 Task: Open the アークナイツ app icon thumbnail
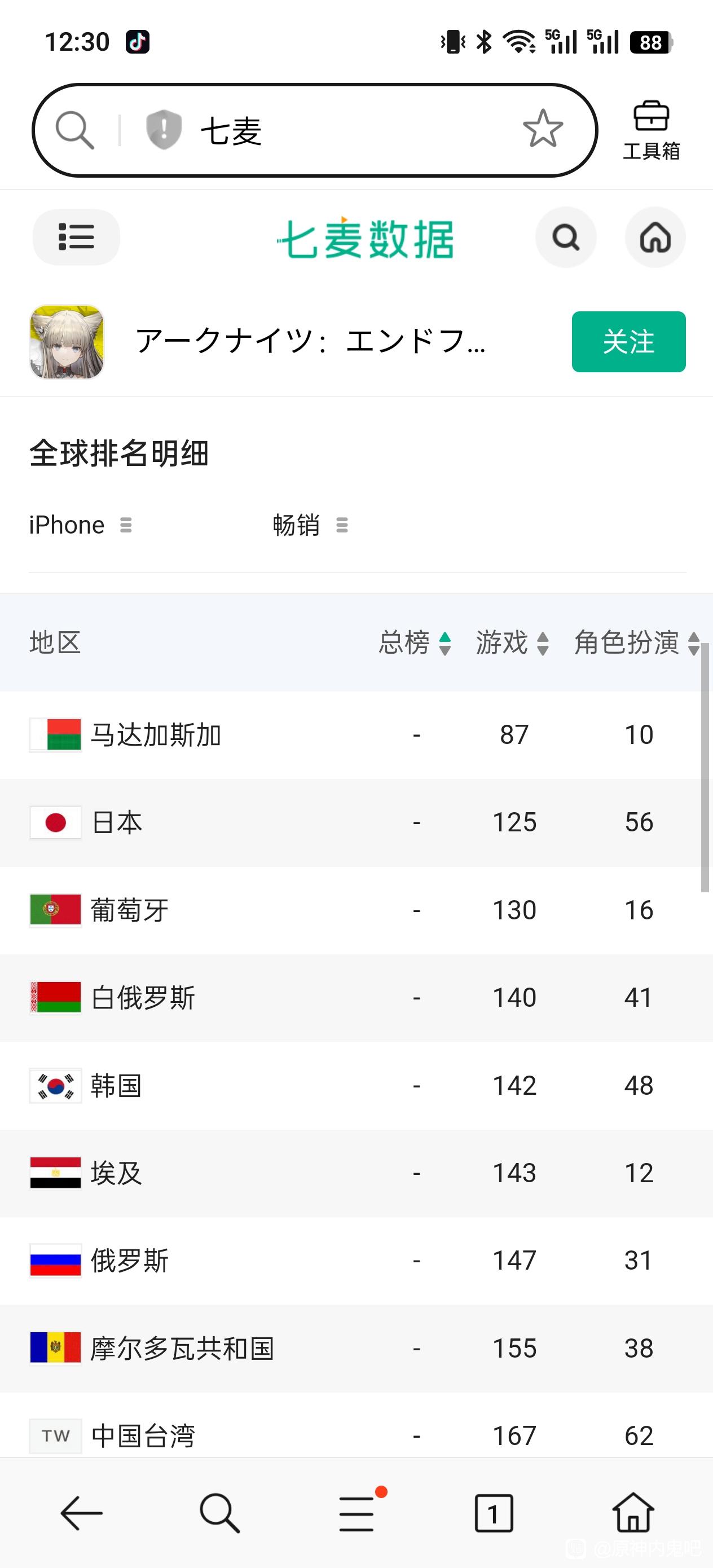pos(67,341)
